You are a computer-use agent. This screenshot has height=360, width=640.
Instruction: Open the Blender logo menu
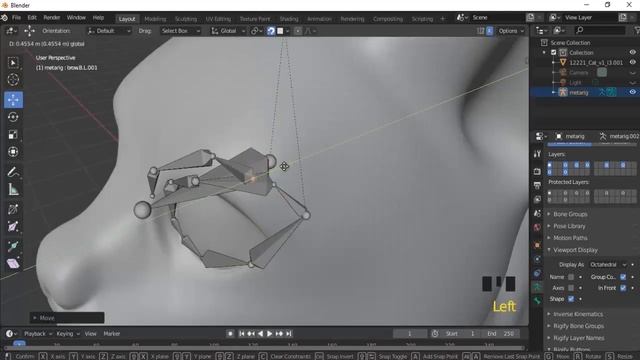4,18
